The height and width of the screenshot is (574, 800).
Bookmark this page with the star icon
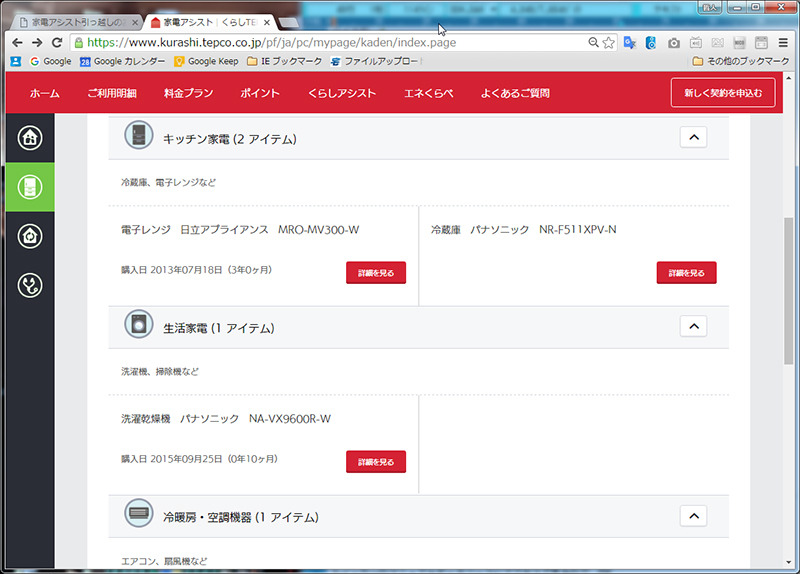(608, 42)
